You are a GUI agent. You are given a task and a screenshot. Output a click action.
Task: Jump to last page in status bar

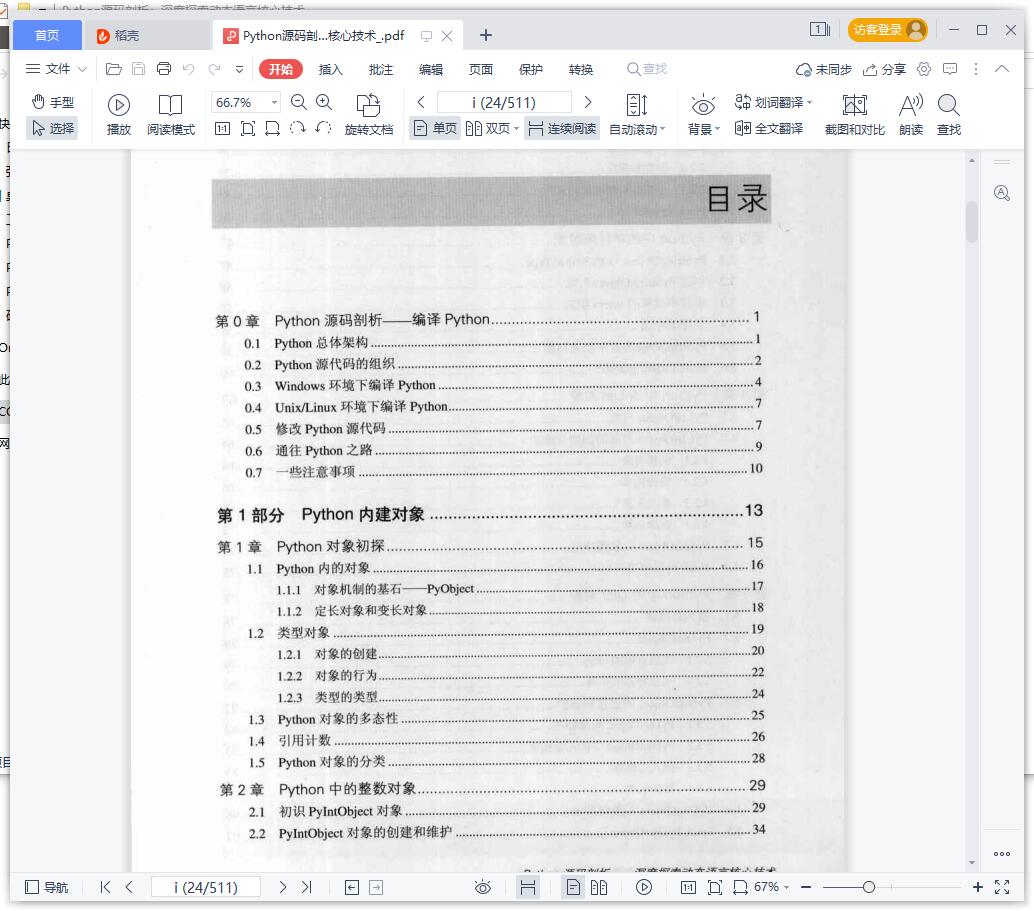pyautogui.click(x=307, y=887)
